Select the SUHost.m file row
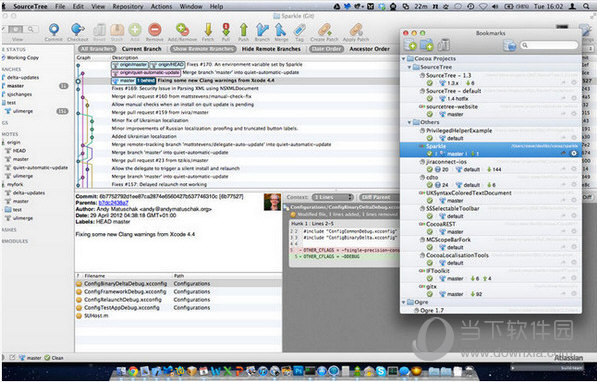Screen dimensions: 597x382 [x=178, y=316]
